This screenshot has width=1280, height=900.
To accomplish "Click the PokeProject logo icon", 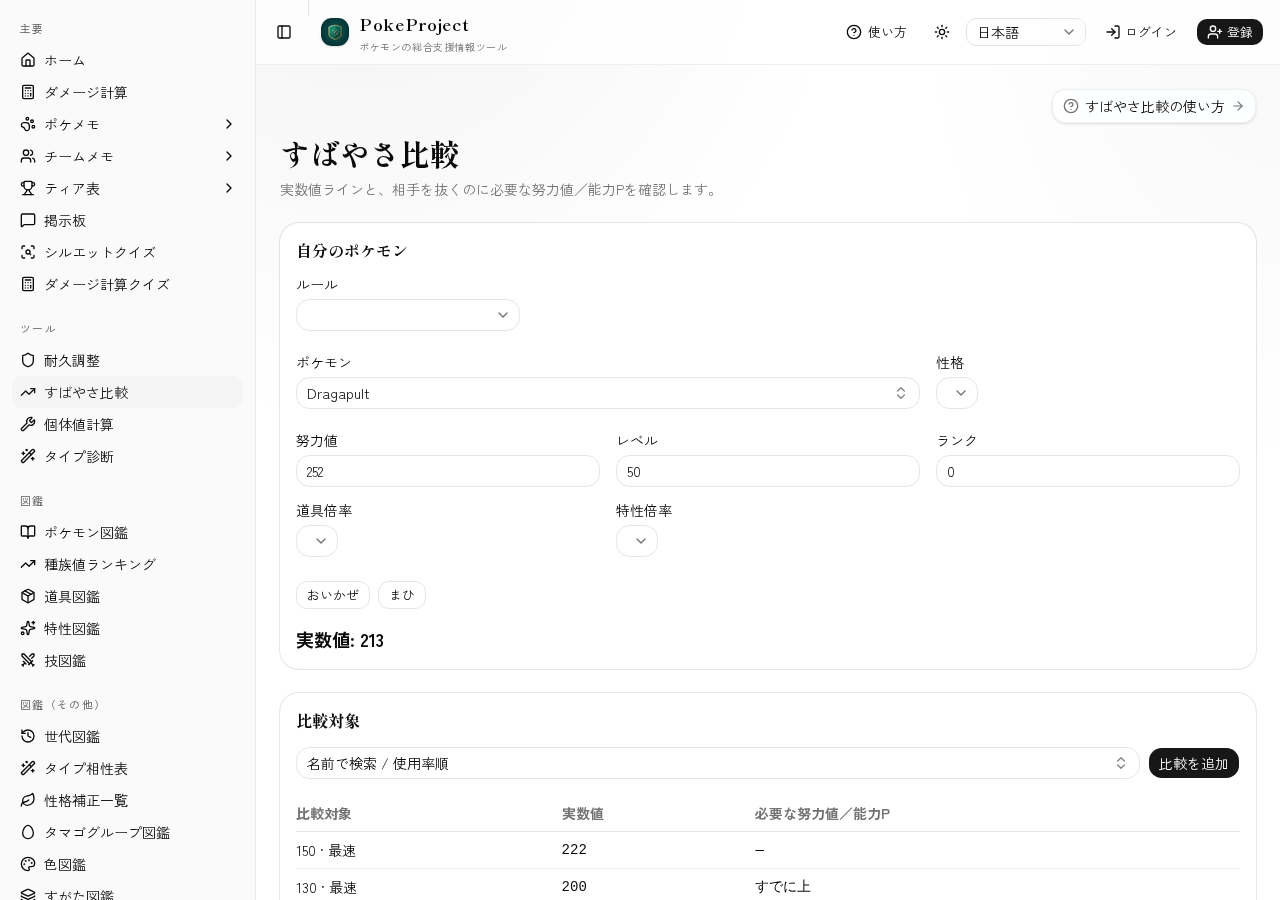I will tap(335, 32).
